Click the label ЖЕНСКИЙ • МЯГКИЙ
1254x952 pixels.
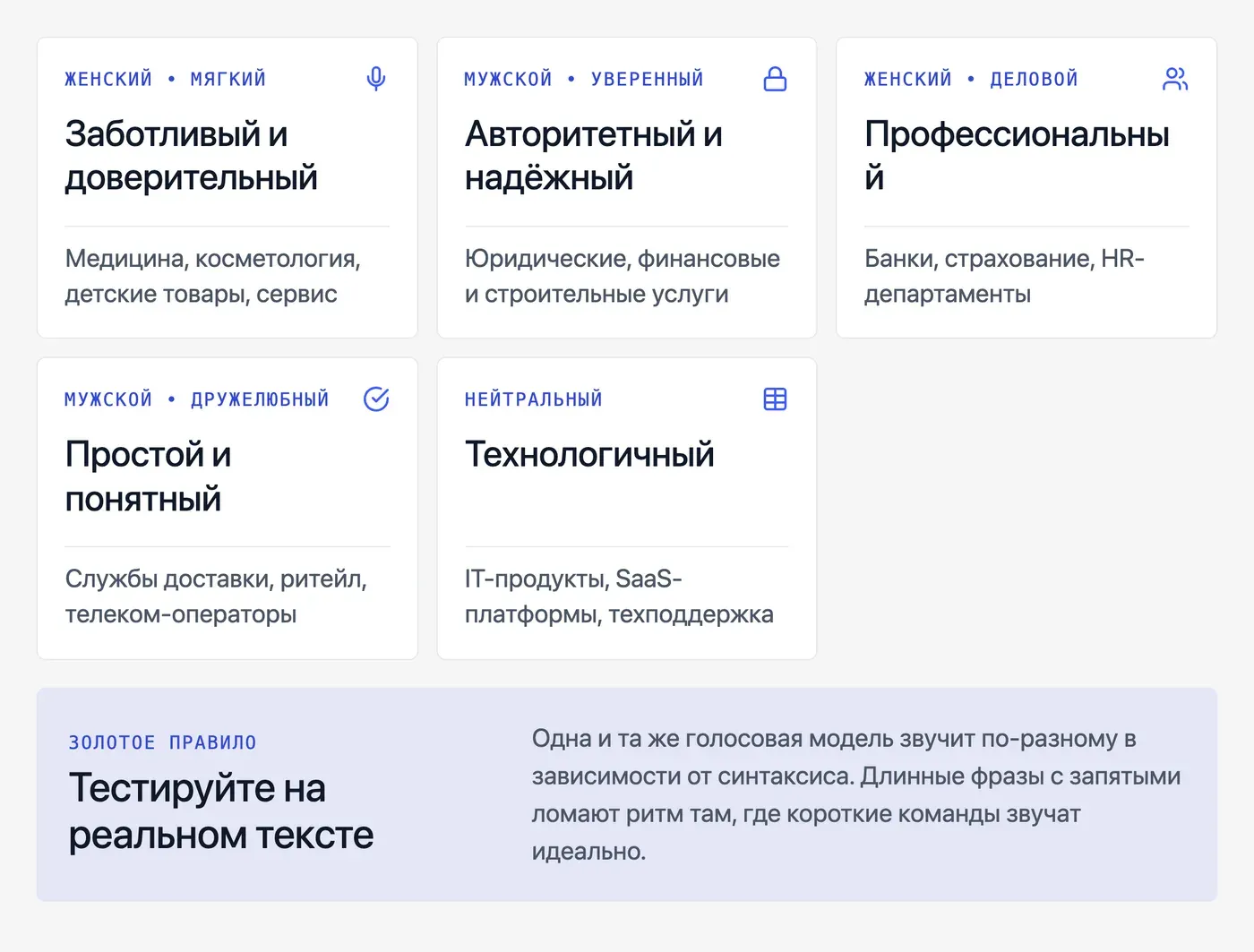[x=166, y=79]
